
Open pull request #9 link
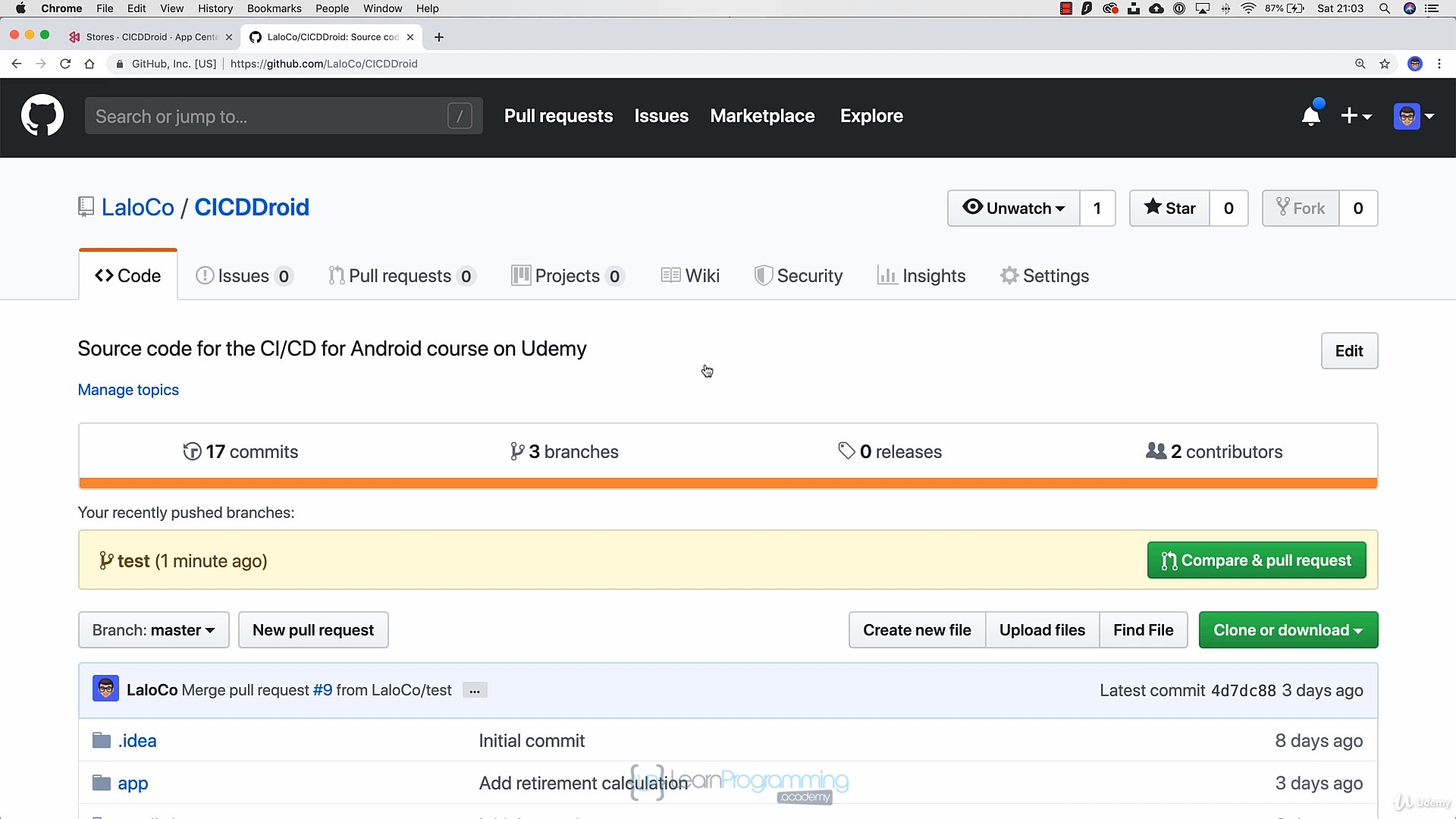322,690
